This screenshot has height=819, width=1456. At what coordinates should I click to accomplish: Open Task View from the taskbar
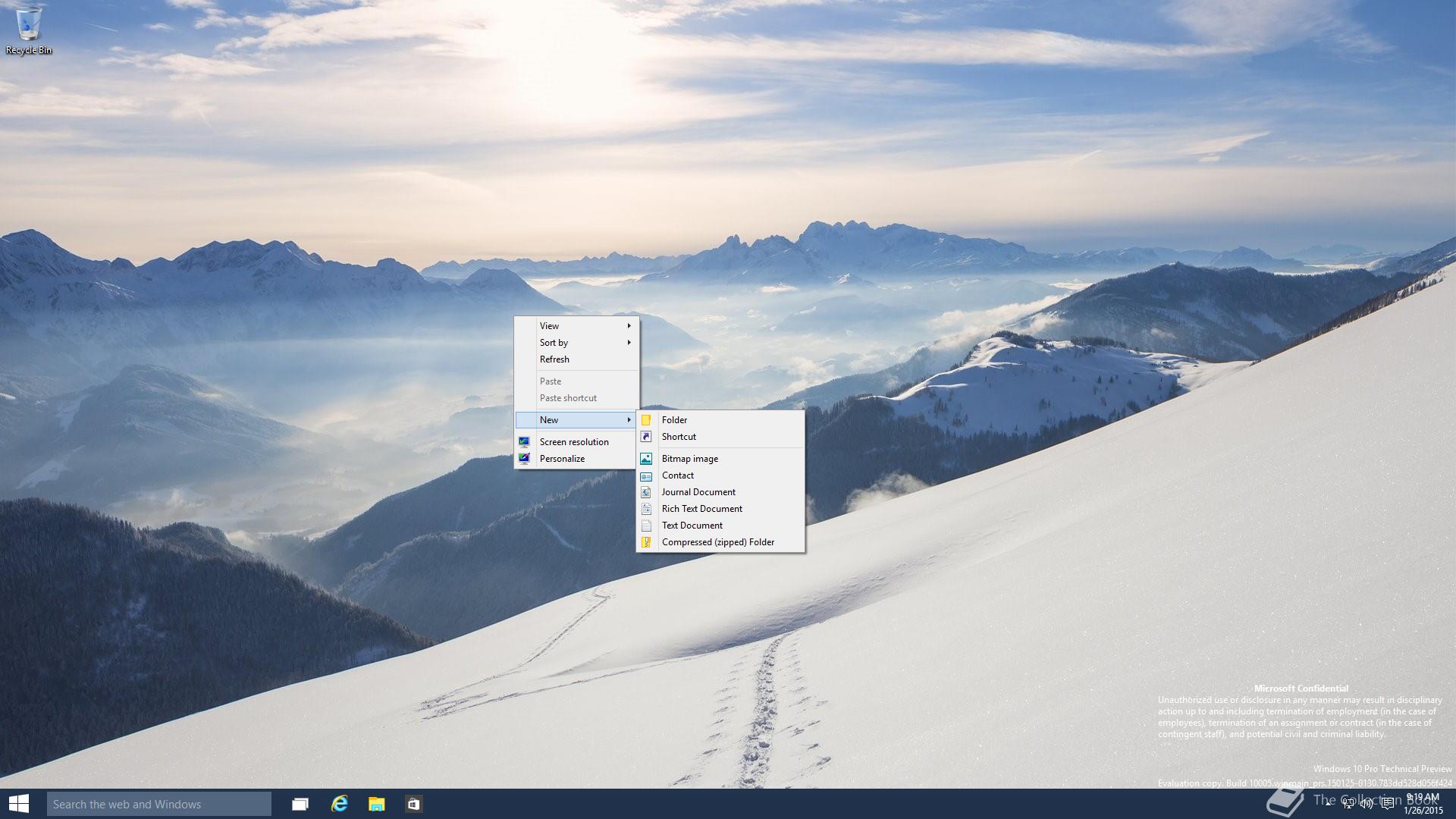click(300, 804)
